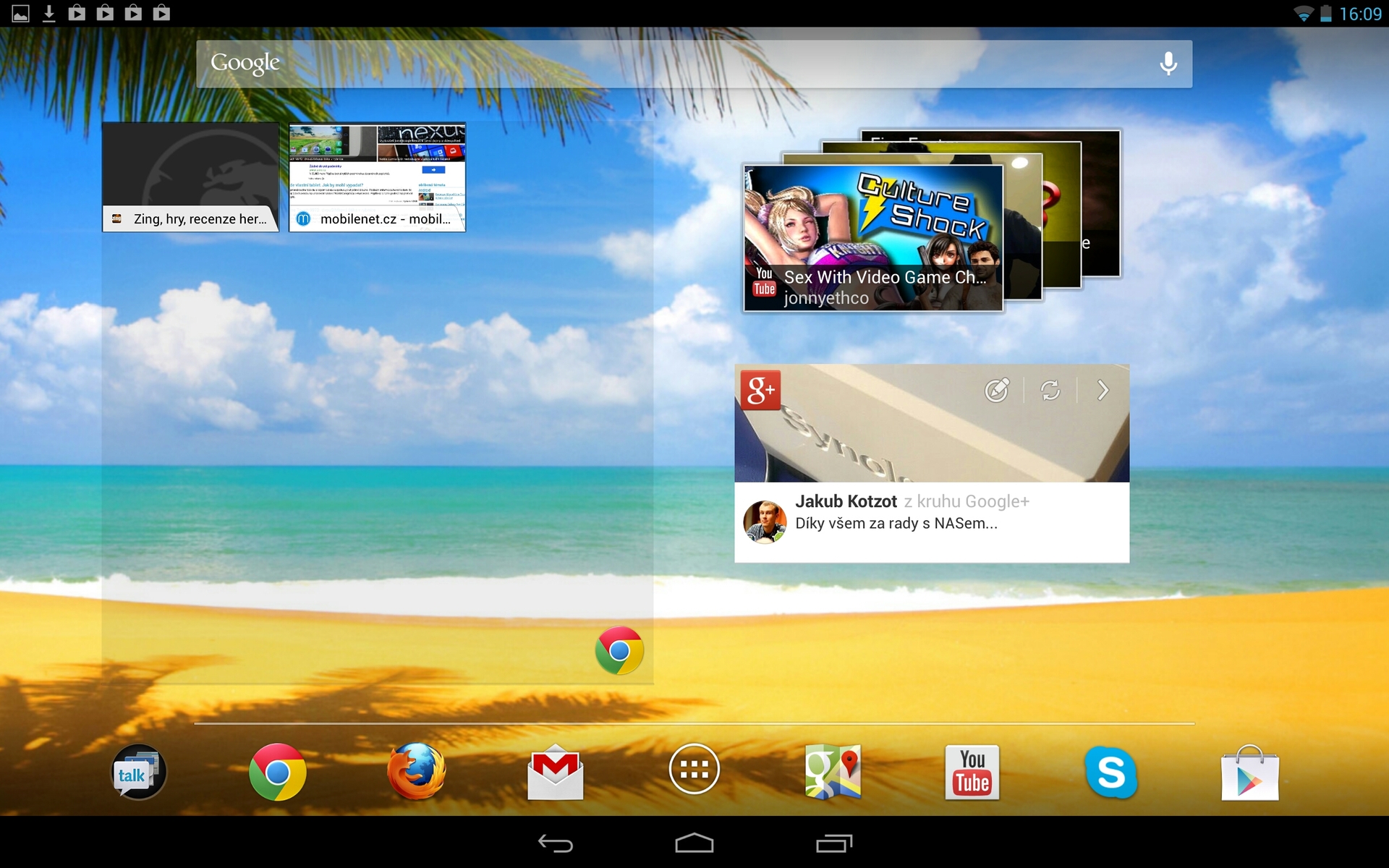Open the Zing, hry, recenze bookmark
The height and width of the screenshot is (868, 1389).
pos(190,177)
